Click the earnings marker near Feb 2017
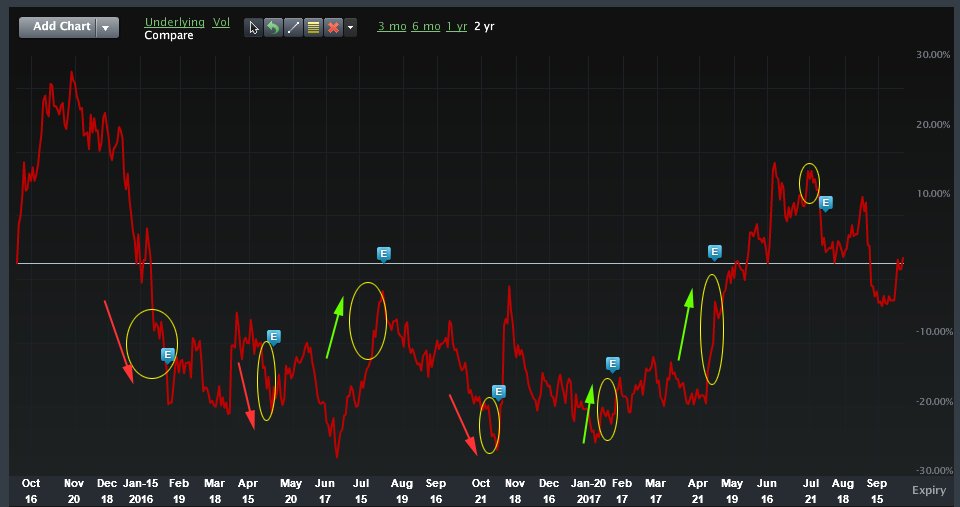 point(612,365)
